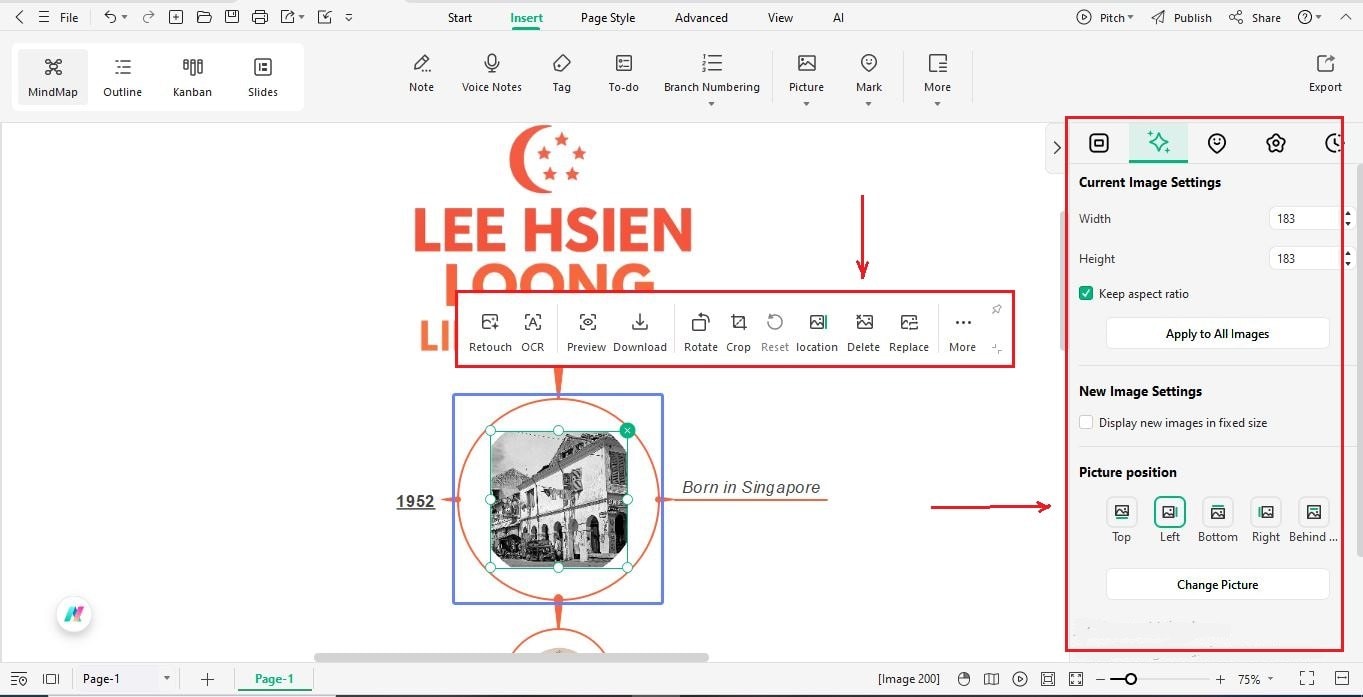Run OCR on the selected image
The image size is (1363, 697).
coord(533,332)
